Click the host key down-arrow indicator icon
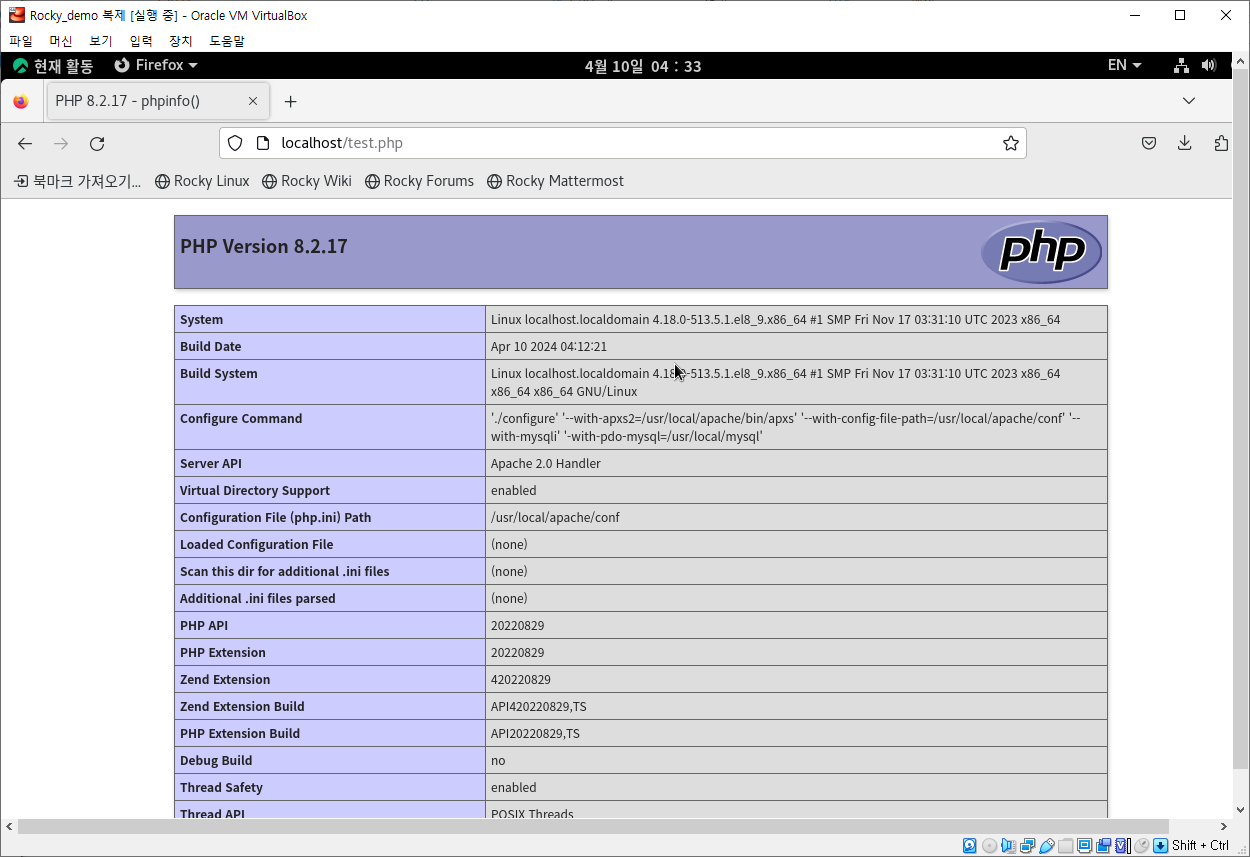 (x=1160, y=846)
